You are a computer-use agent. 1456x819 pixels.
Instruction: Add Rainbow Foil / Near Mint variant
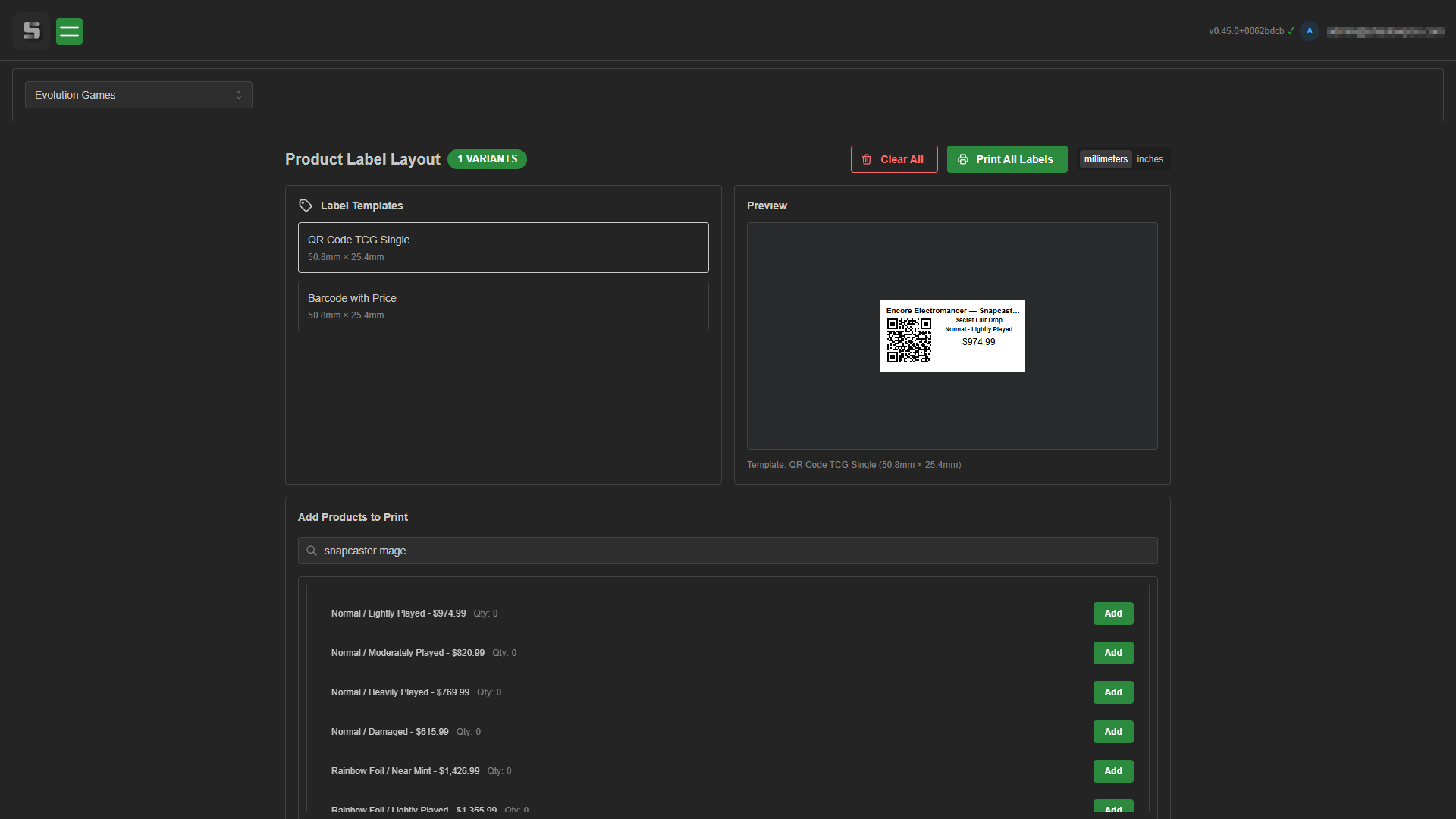tap(1112, 771)
